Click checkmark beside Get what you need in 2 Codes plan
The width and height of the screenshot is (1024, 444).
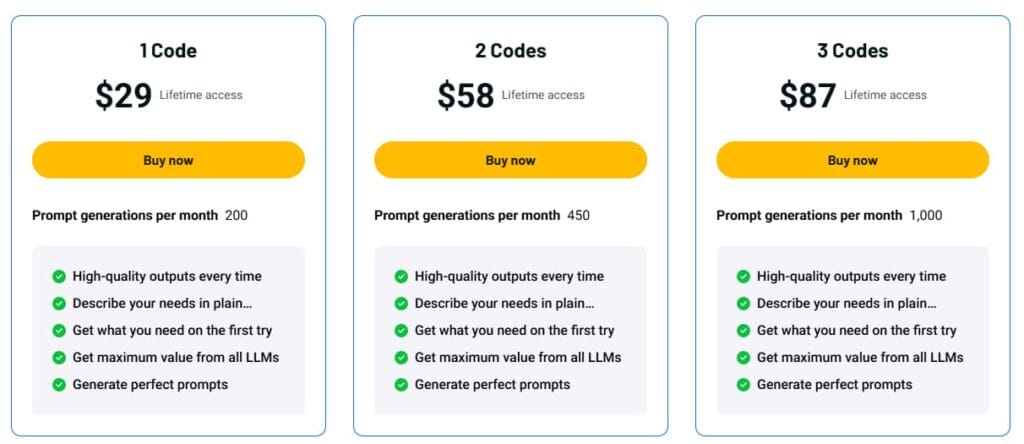(402, 331)
